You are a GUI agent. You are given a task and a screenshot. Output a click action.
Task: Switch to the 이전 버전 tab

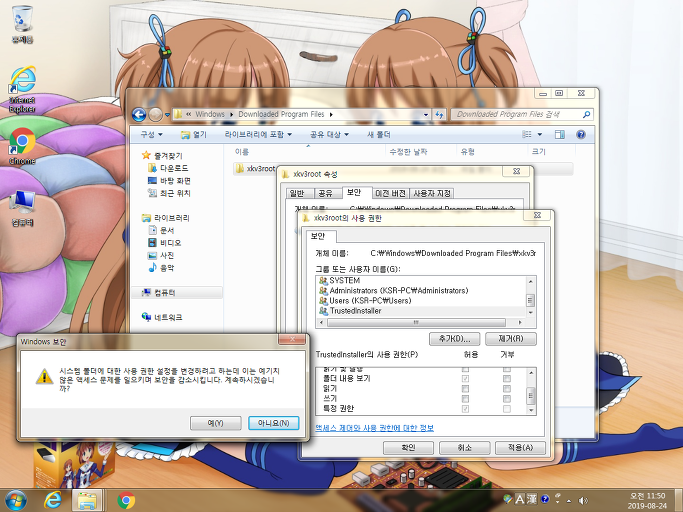click(391, 193)
